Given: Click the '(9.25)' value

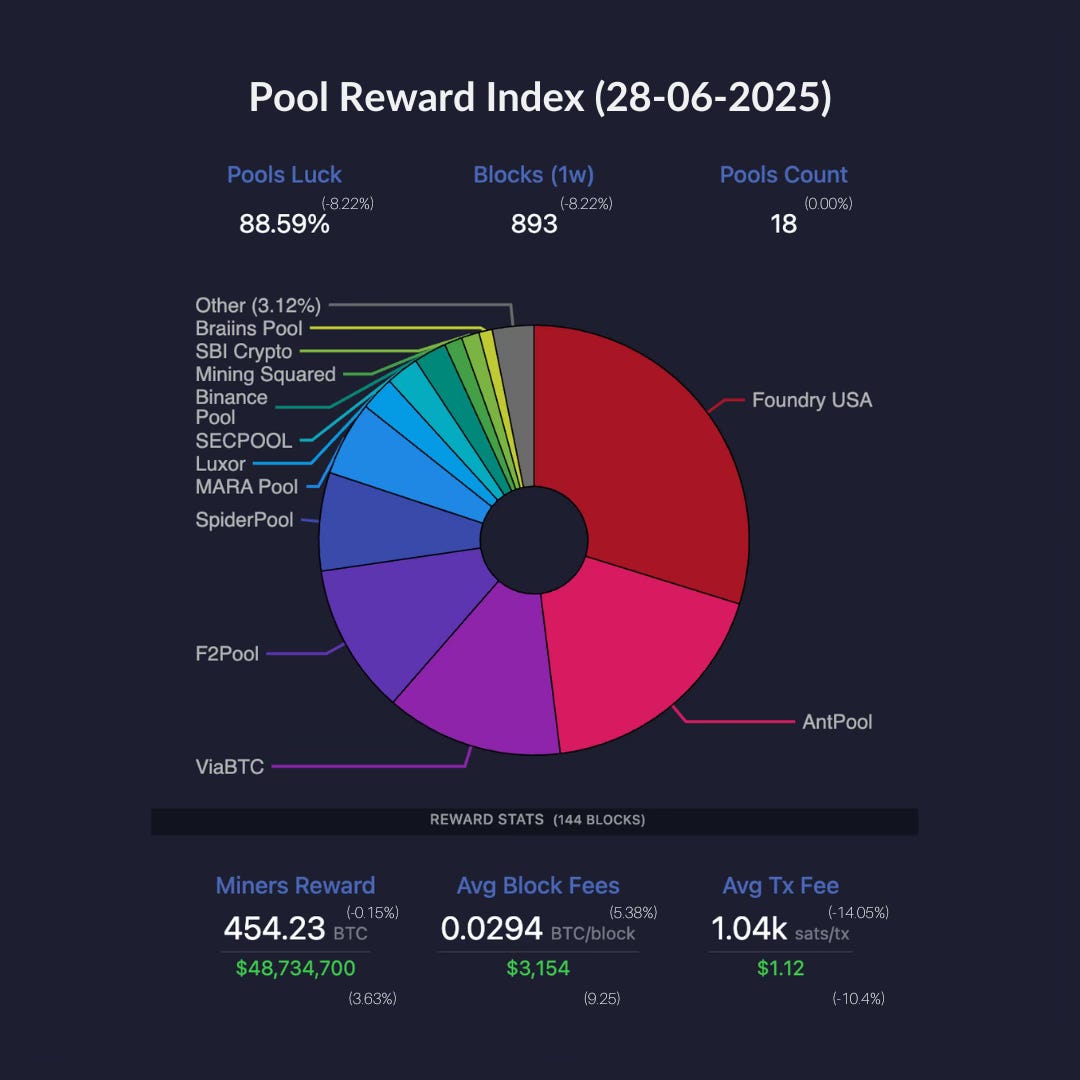Looking at the screenshot, I should 602,999.
